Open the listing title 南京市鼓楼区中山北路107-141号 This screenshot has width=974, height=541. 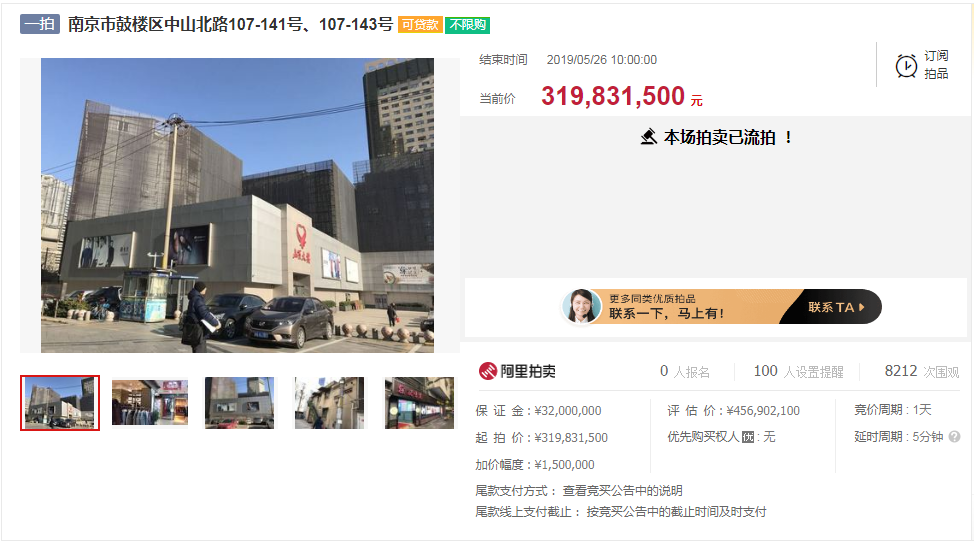pos(230,24)
